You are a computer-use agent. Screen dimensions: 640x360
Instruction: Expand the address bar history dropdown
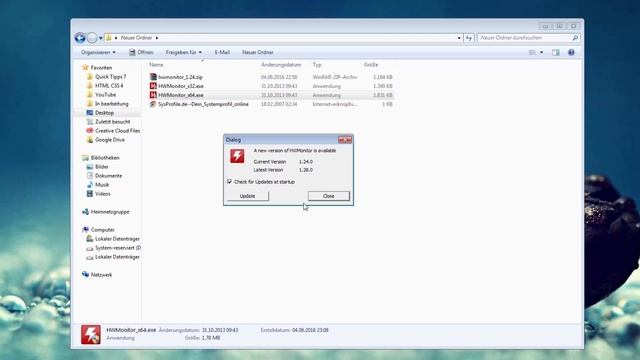(x=459, y=38)
